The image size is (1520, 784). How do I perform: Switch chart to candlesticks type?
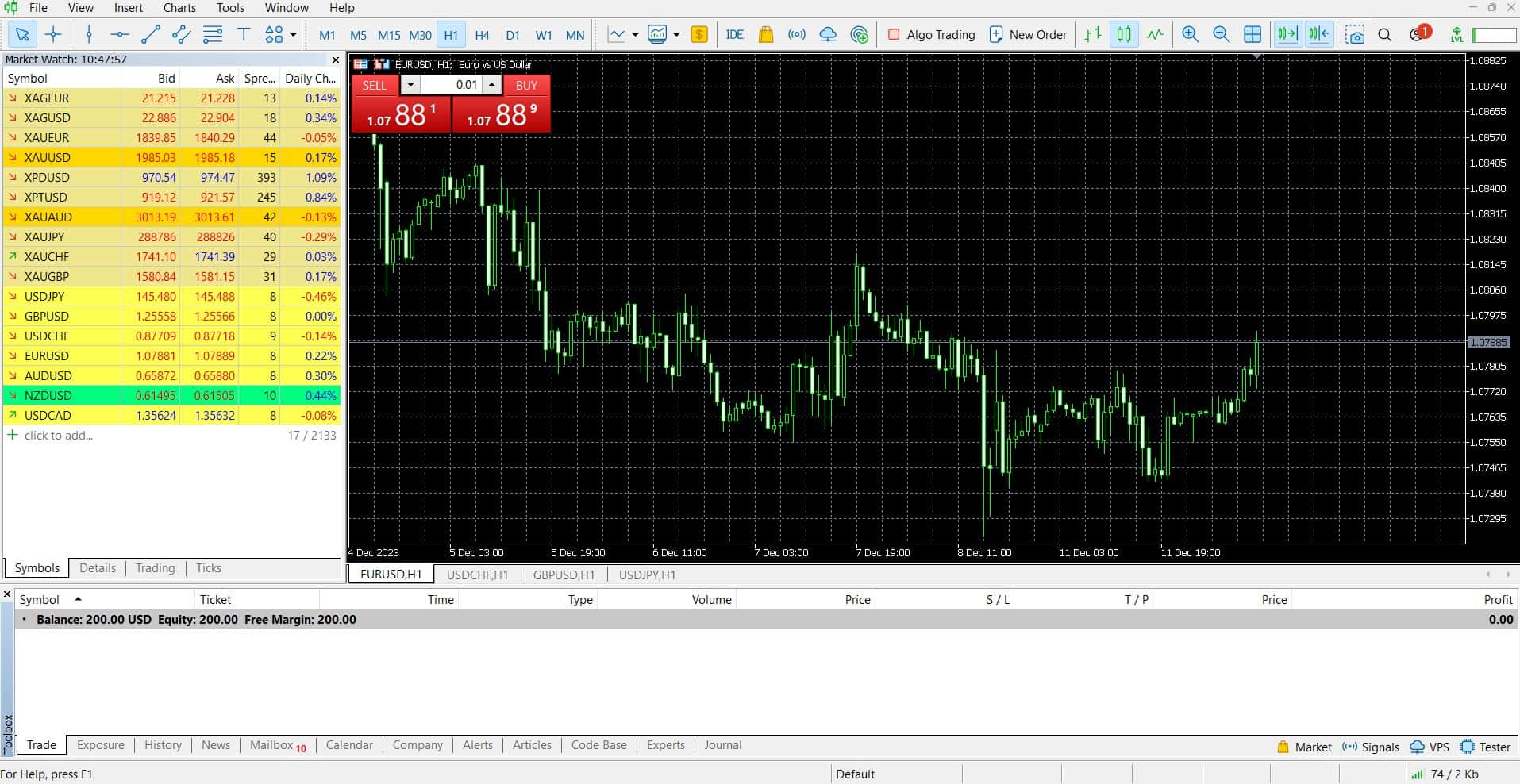tap(1124, 34)
